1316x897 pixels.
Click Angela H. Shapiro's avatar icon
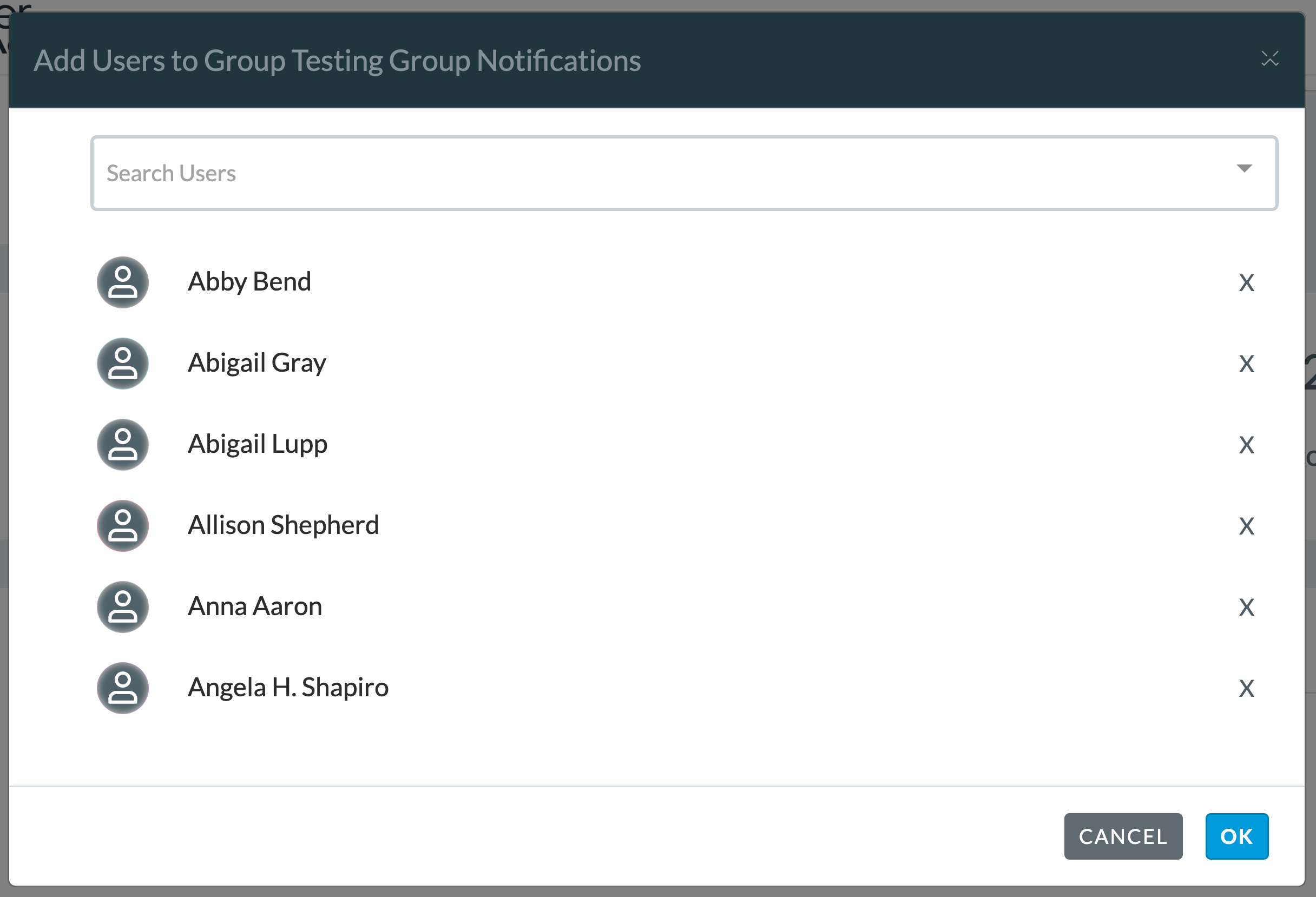coord(123,688)
